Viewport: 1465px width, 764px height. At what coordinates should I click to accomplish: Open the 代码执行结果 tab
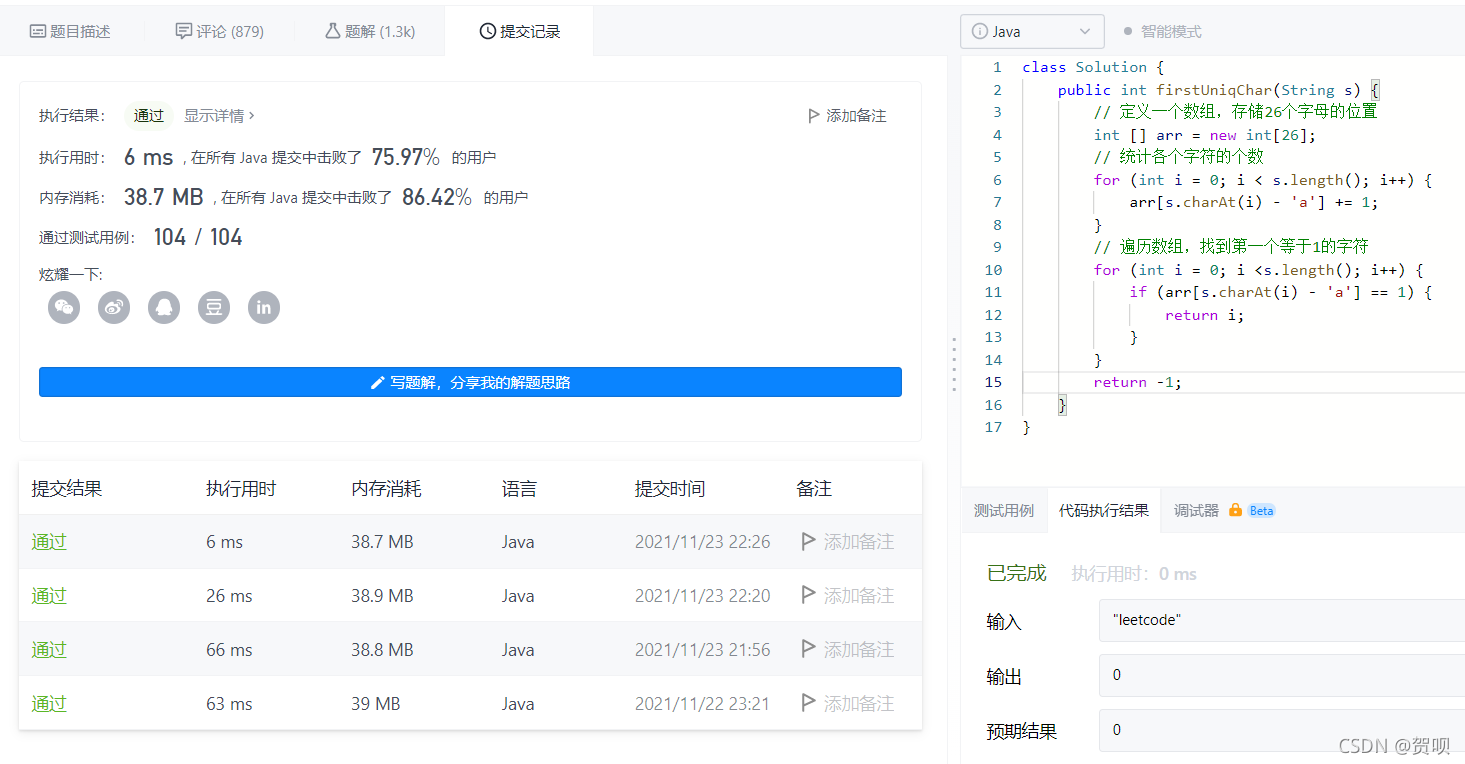click(x=1104, y=511)
